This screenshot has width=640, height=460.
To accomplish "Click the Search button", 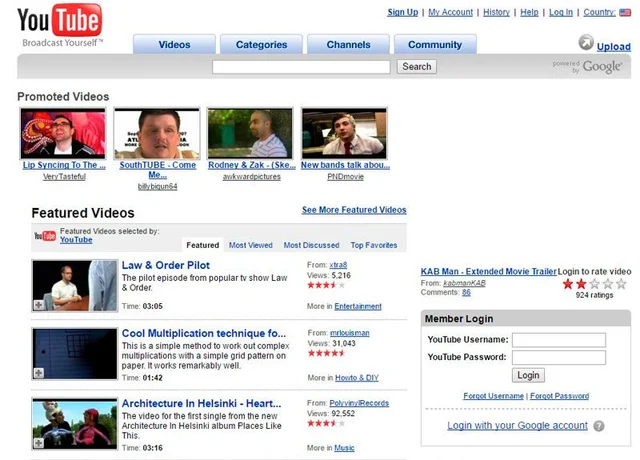I will click(417, 67).
